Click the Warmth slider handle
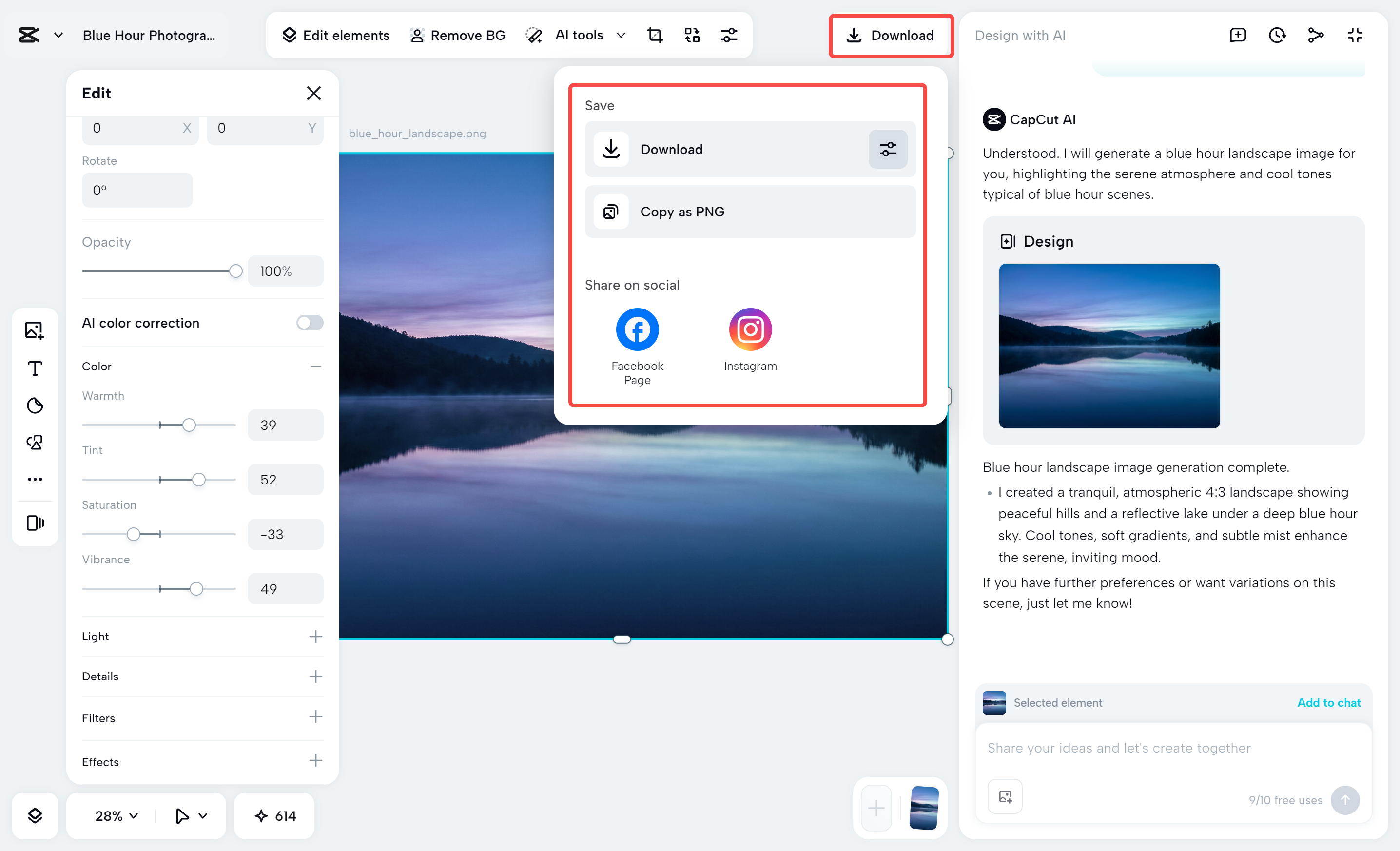 click(x=189, y=425)
